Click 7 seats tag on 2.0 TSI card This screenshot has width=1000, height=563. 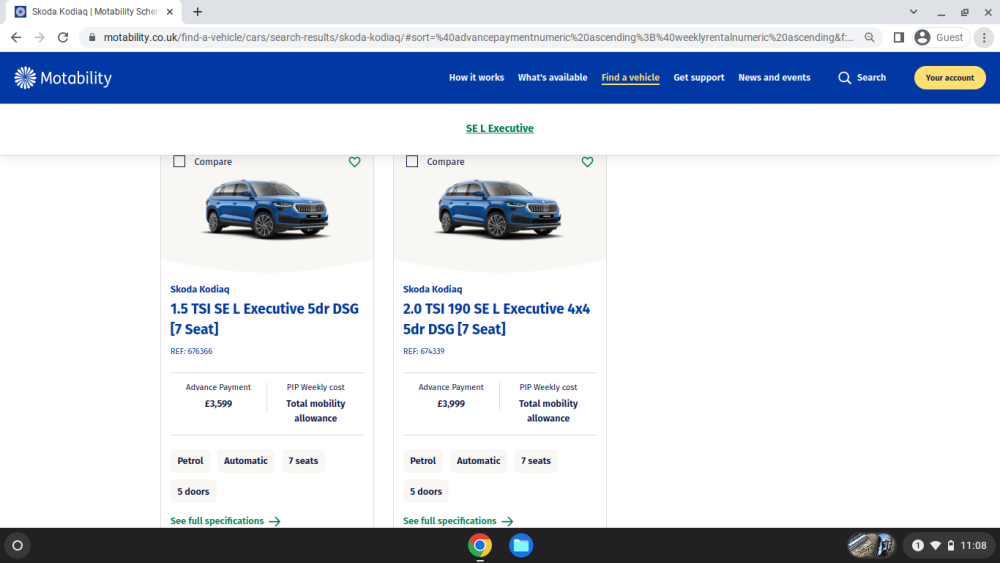(536, 461)
